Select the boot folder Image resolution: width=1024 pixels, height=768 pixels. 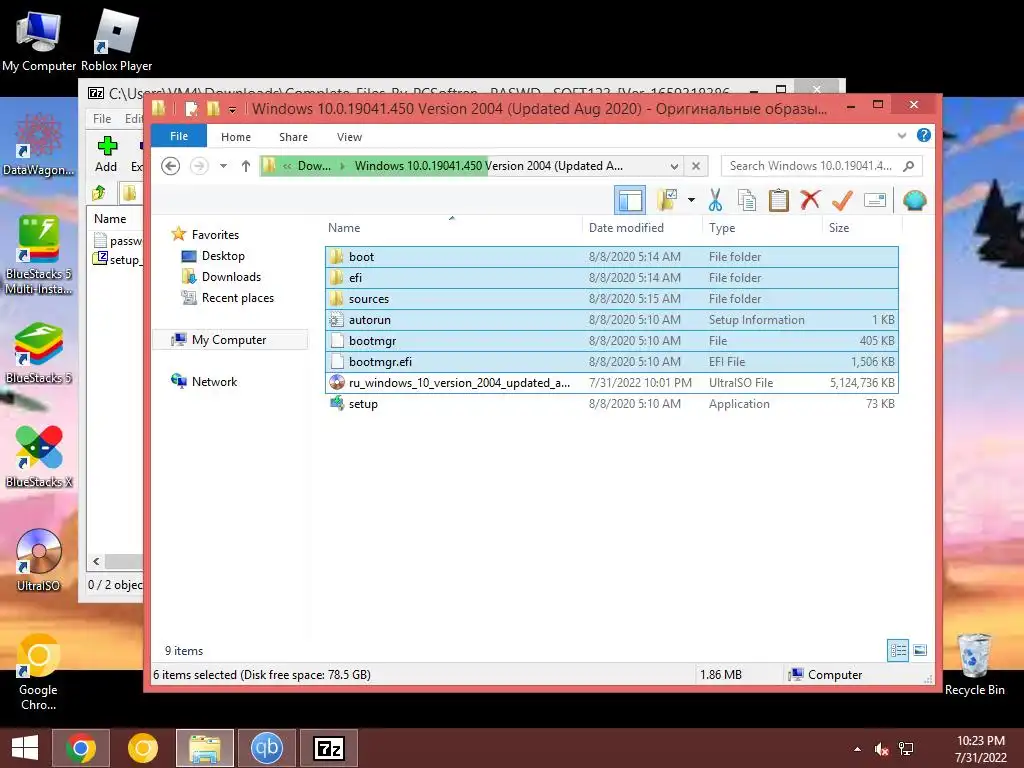tap(611, 257)
